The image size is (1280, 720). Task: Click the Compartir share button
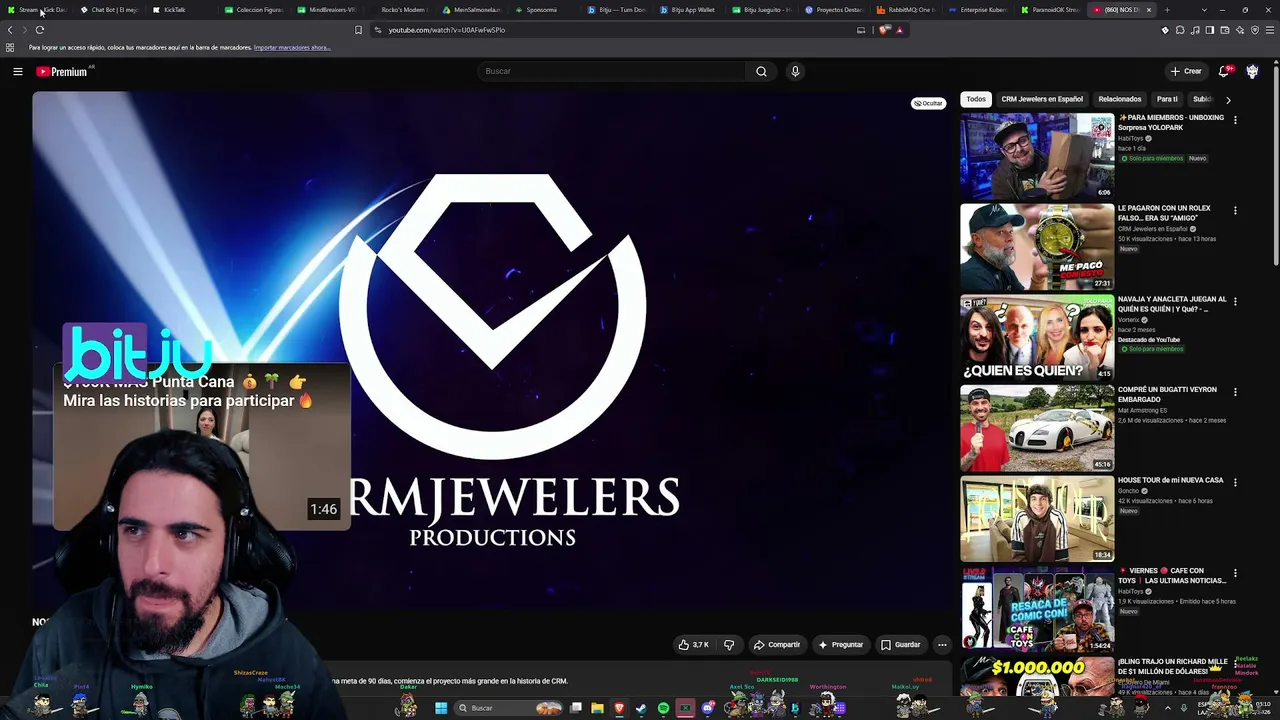[x=777, y=645]
